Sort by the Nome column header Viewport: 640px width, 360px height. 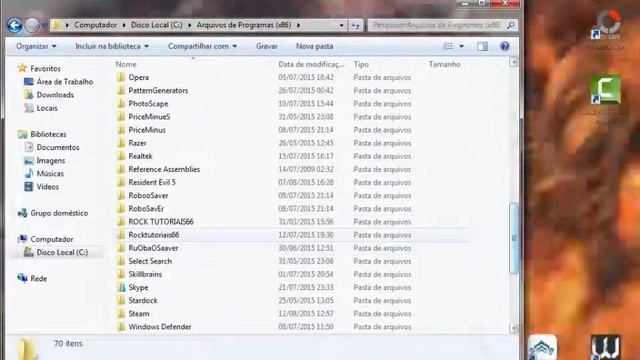(126, 64)
